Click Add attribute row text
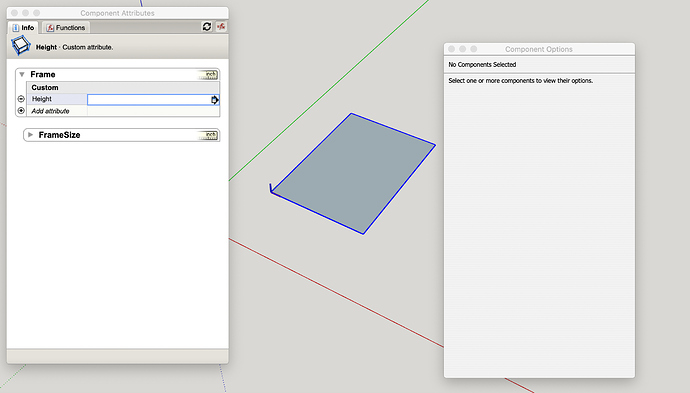 50,111
